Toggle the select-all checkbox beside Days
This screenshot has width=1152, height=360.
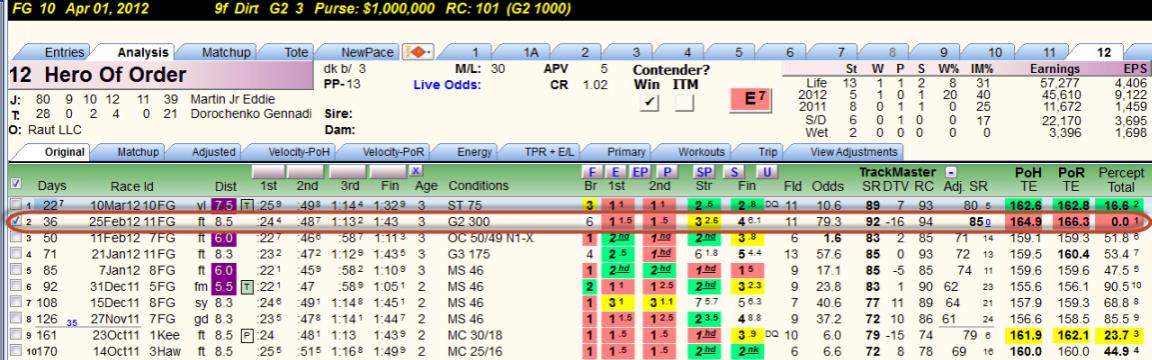[15, 184]
